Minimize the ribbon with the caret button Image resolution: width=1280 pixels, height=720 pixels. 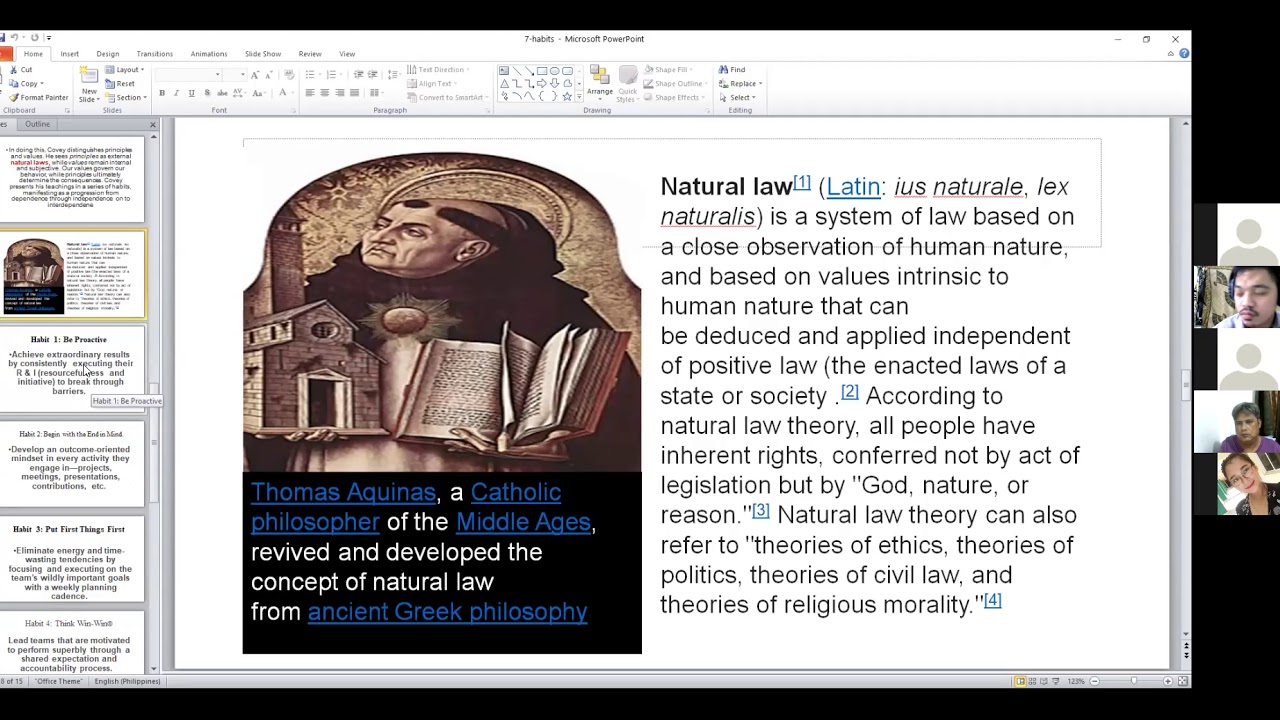click(x=1171, y=54)
